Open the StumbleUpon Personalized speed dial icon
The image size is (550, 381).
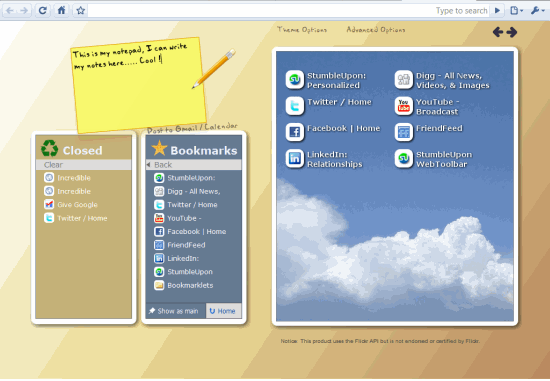[295, 80]
